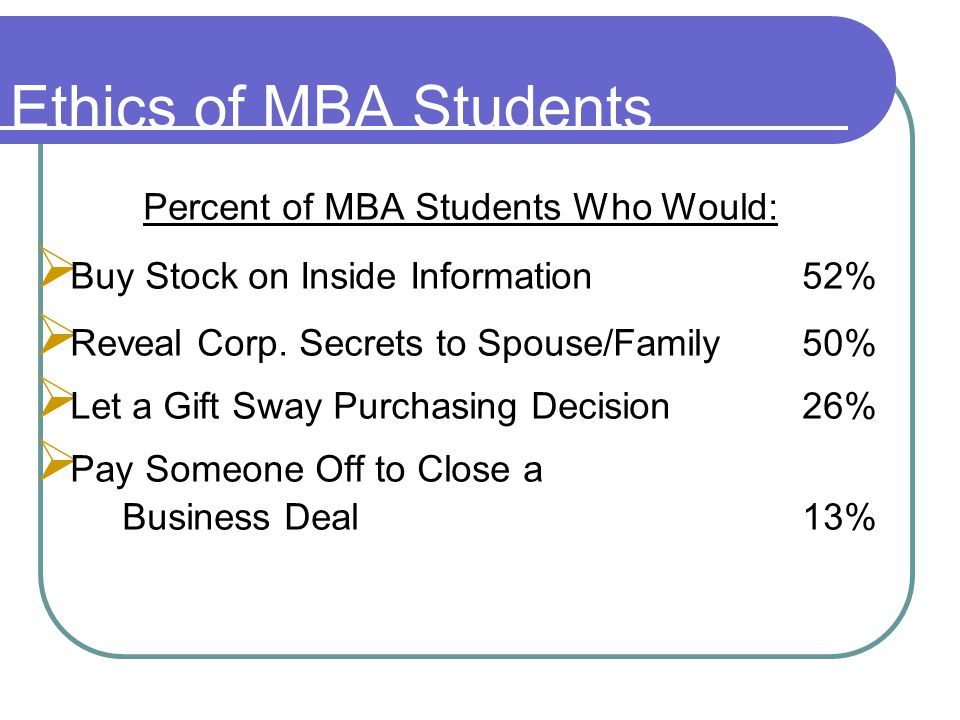Select Pay Someone Off to Close a text

pos(307,470)
